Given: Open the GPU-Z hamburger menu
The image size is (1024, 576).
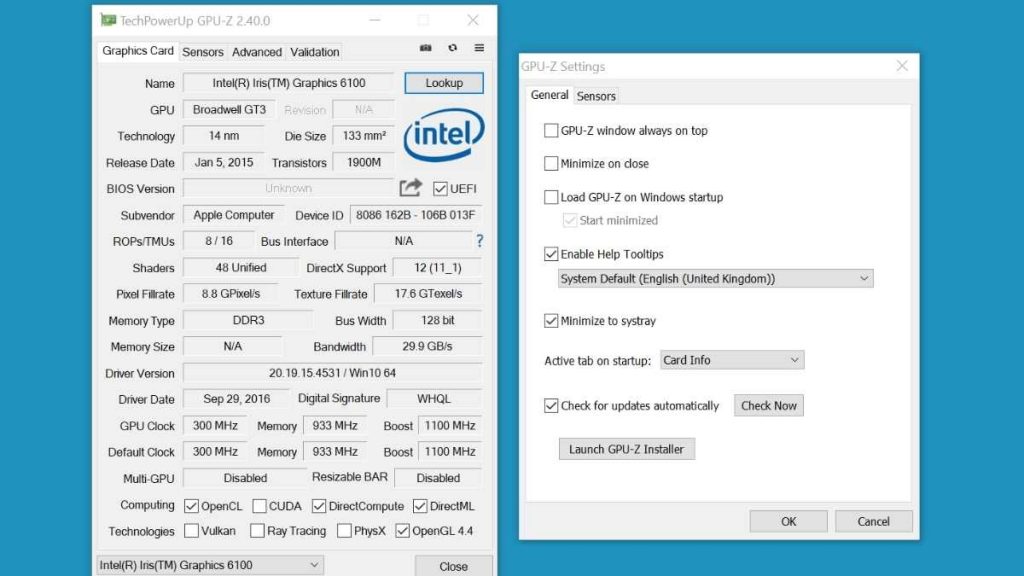Looking at the screenshot, I should [479, 48].
